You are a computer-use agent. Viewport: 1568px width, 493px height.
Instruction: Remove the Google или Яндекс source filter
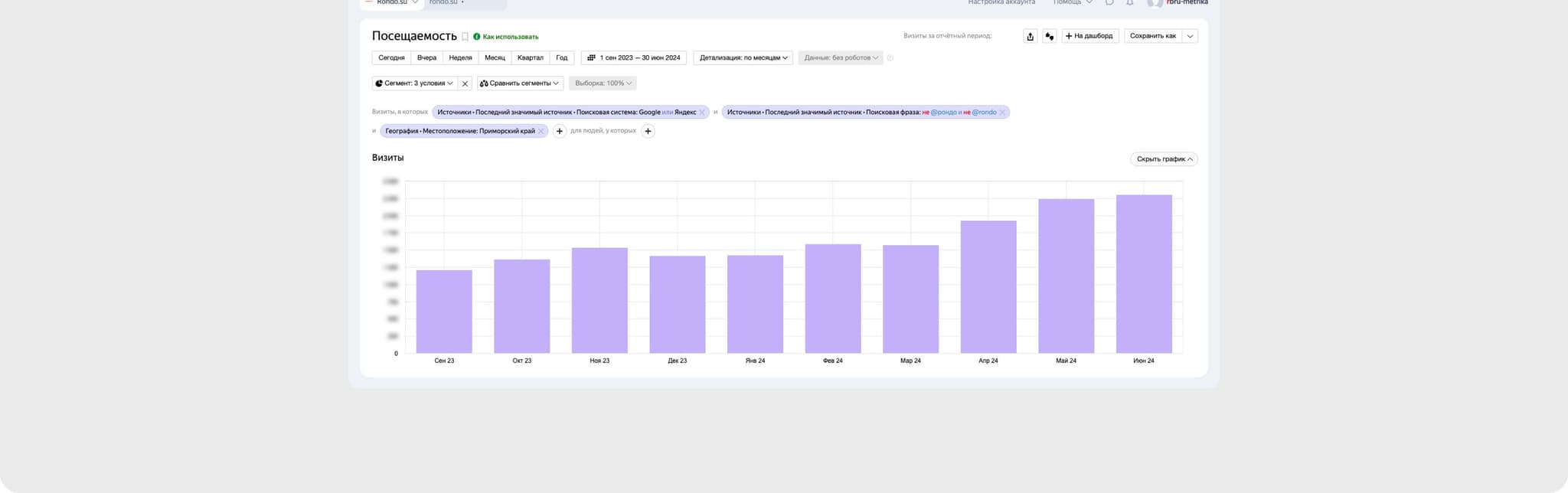(x=701, y=113)
